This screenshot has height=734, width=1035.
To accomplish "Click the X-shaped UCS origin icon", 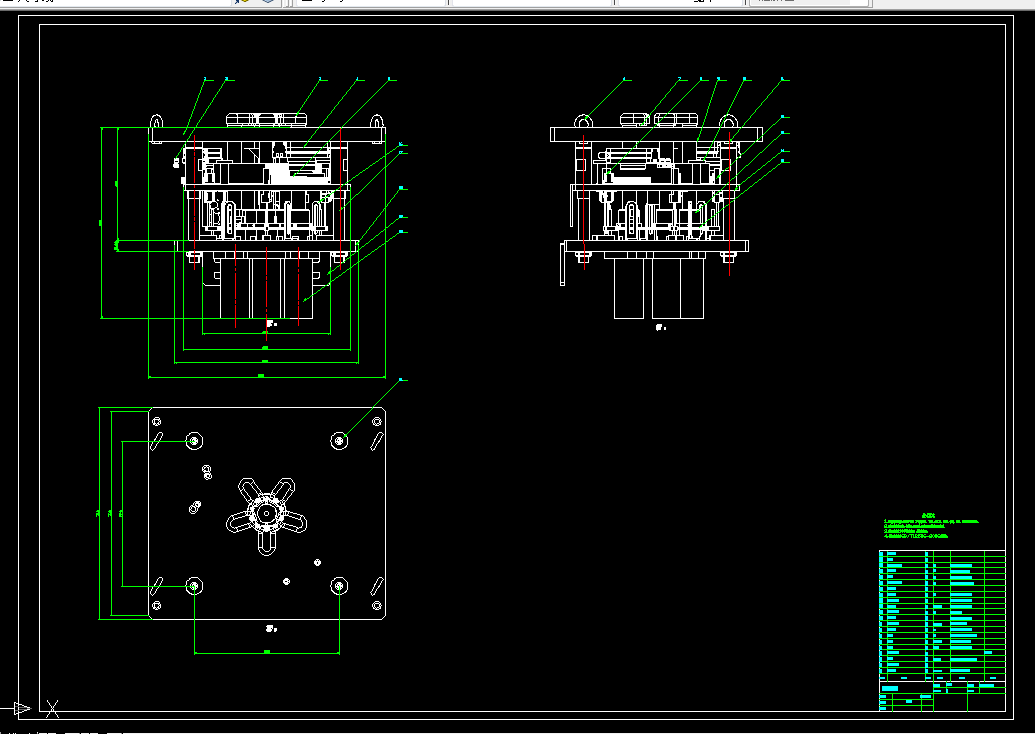I will coord(52,709).
